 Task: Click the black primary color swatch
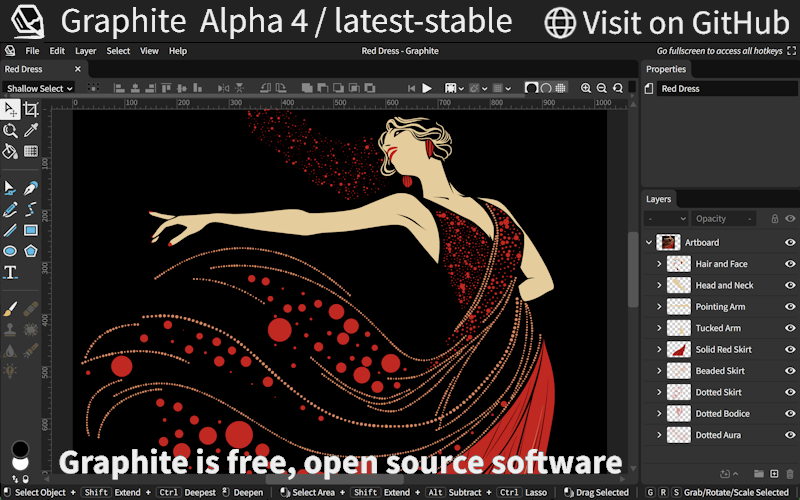19,449
